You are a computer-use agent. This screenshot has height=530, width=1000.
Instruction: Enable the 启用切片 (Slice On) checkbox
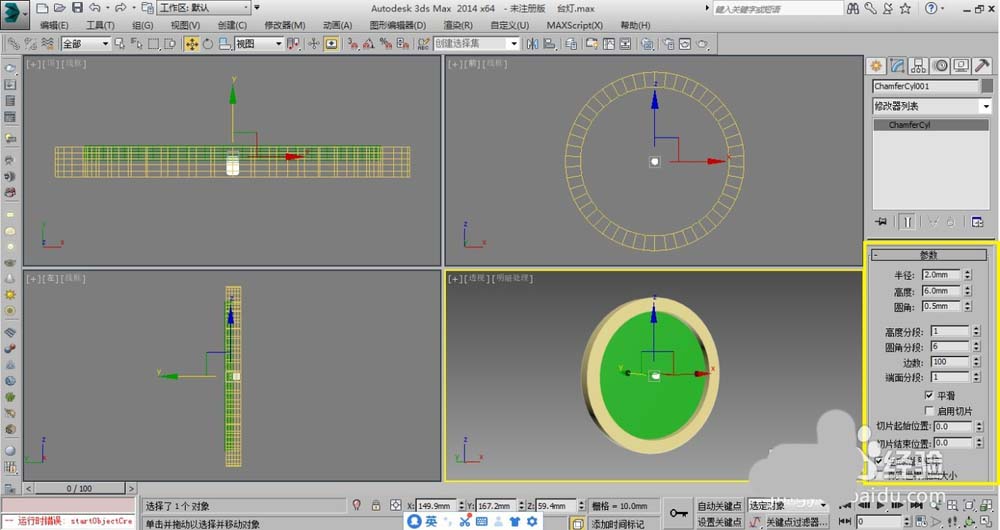pyautogui.click(x=929, y=411)
